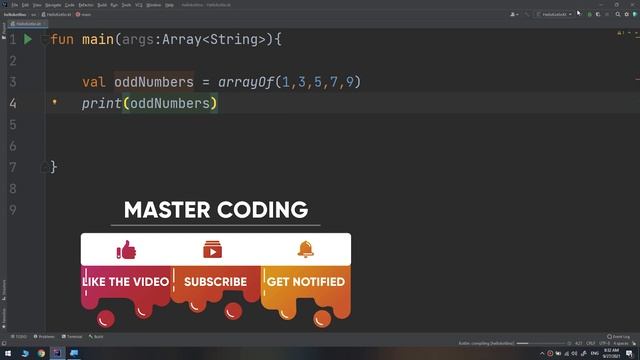This screenshot has width=640, height=360.
Task: Click the build compiling progress bar
Action: (540, 343)
